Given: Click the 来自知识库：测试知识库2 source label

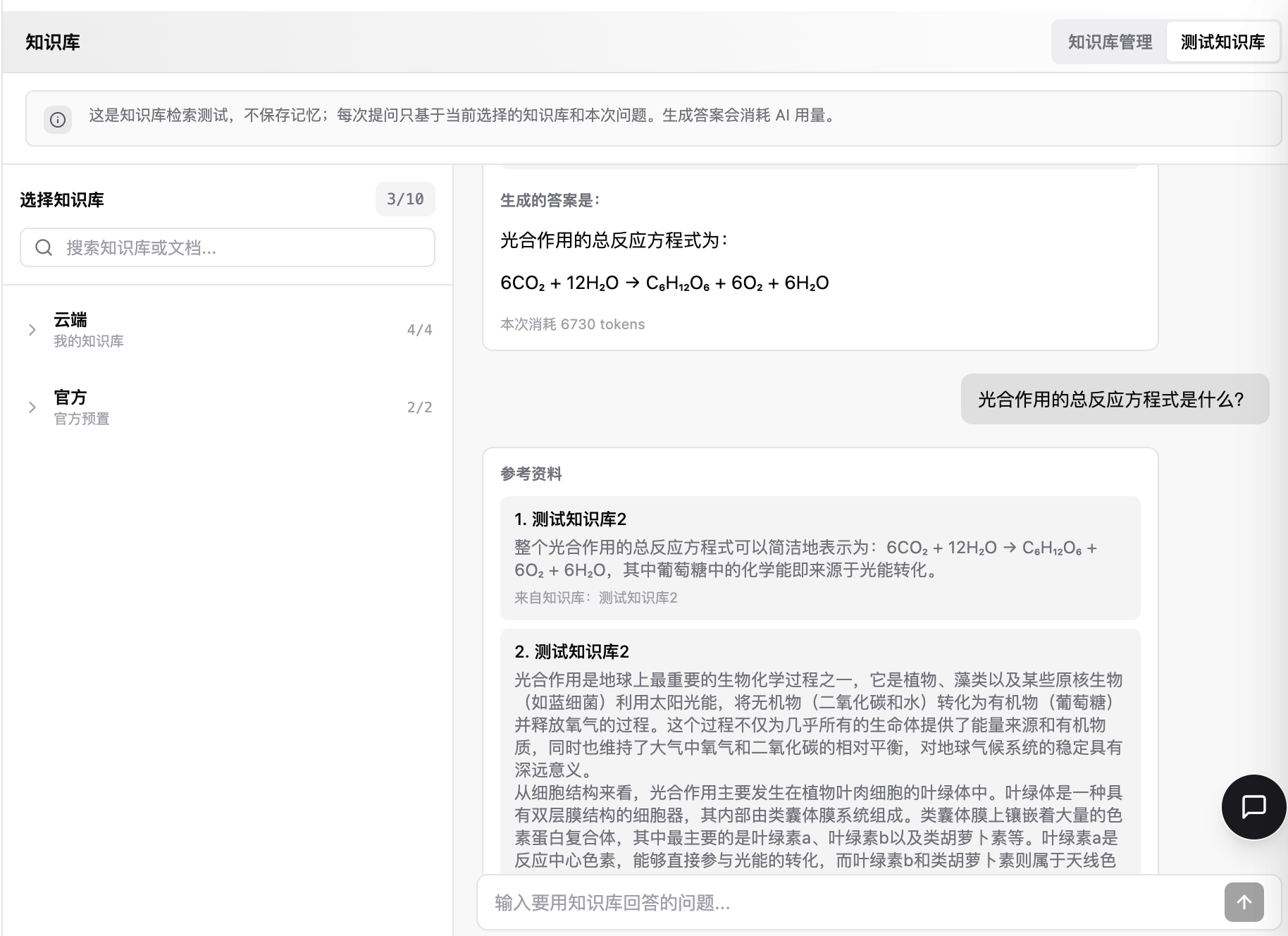Looking at the screenshot, I should [x=596, y=598].
